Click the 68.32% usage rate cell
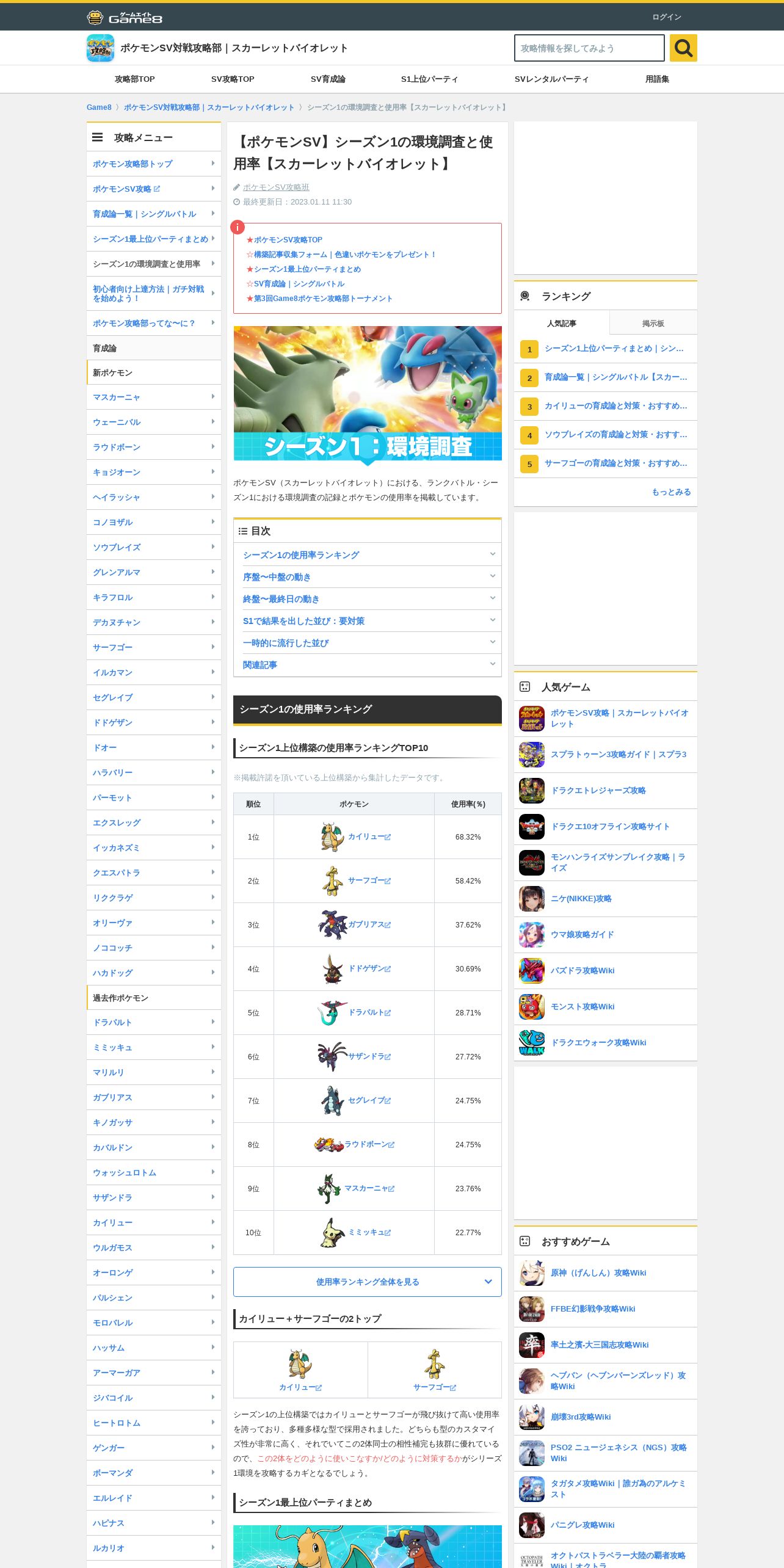The image size is (784, 1568). click(x=468, y=837)
